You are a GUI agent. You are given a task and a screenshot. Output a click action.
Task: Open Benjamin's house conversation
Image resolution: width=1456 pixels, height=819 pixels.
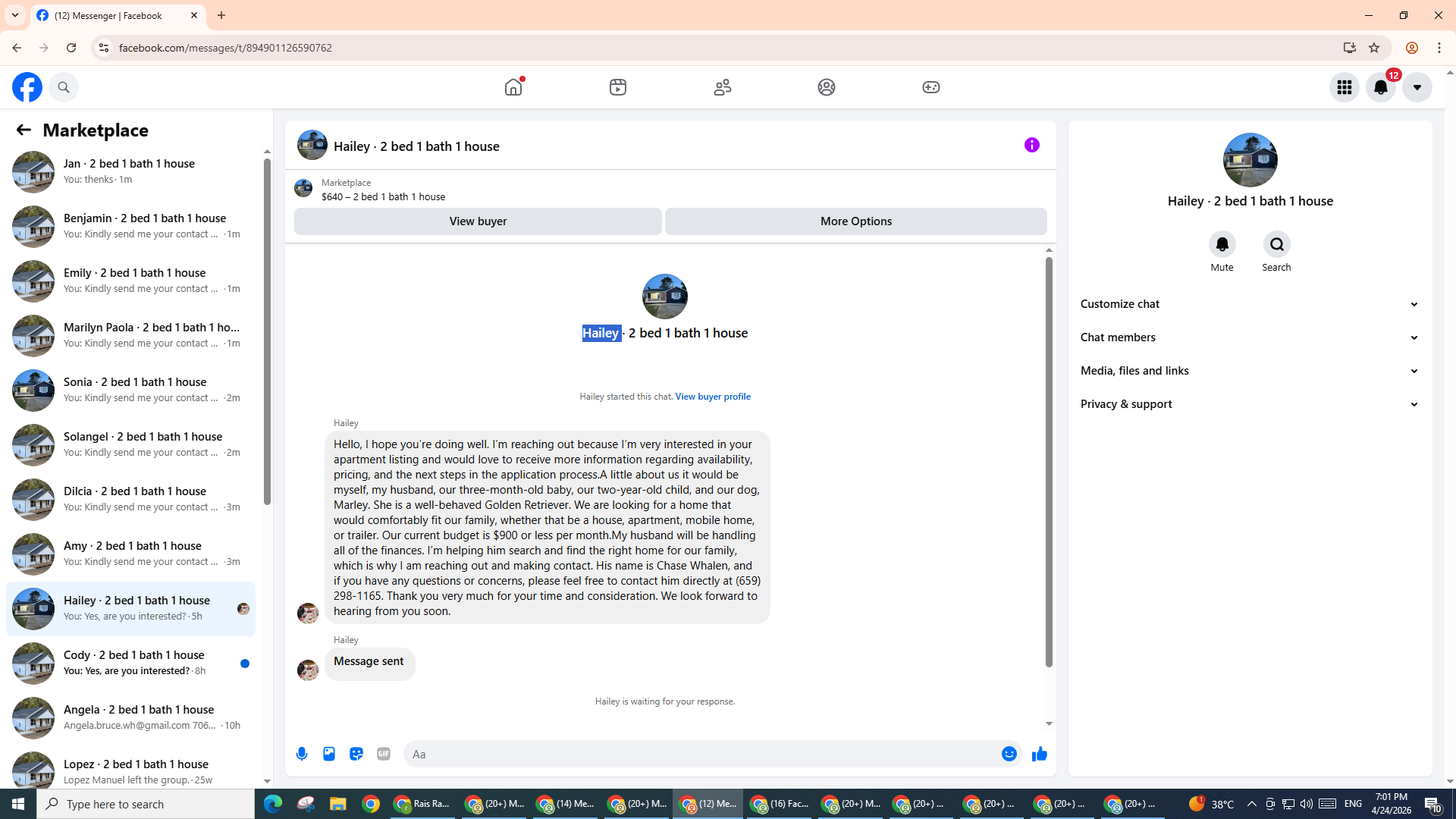click(x=130, y=226)
